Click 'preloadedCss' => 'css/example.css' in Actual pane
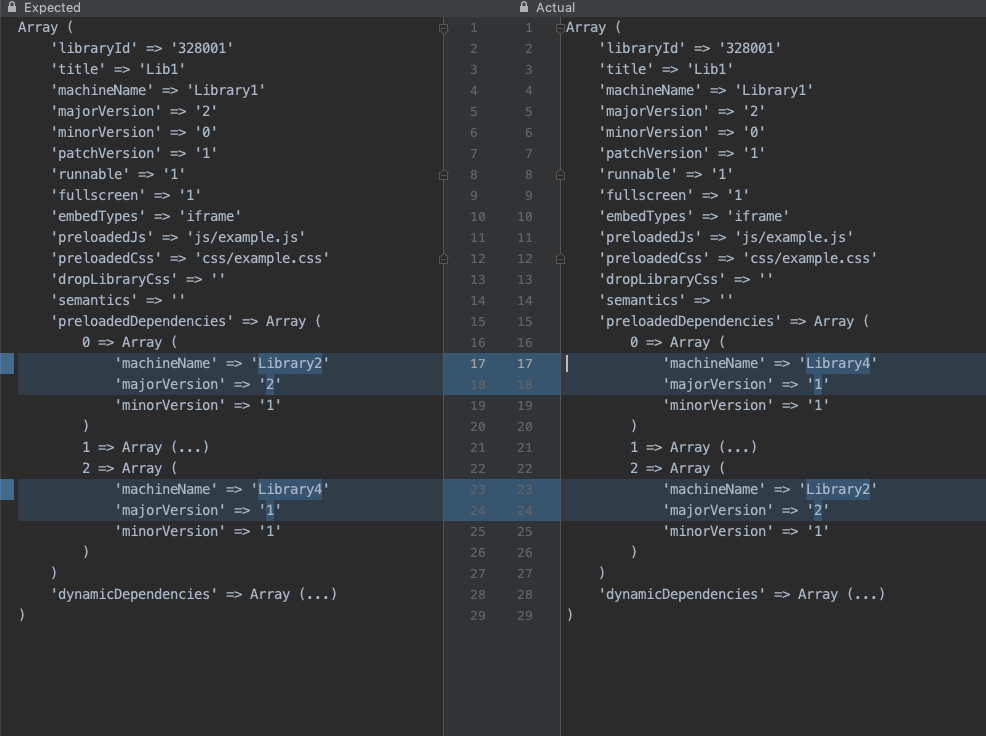The height and width of the screenshot is (736, 986). tap(738, 259)
